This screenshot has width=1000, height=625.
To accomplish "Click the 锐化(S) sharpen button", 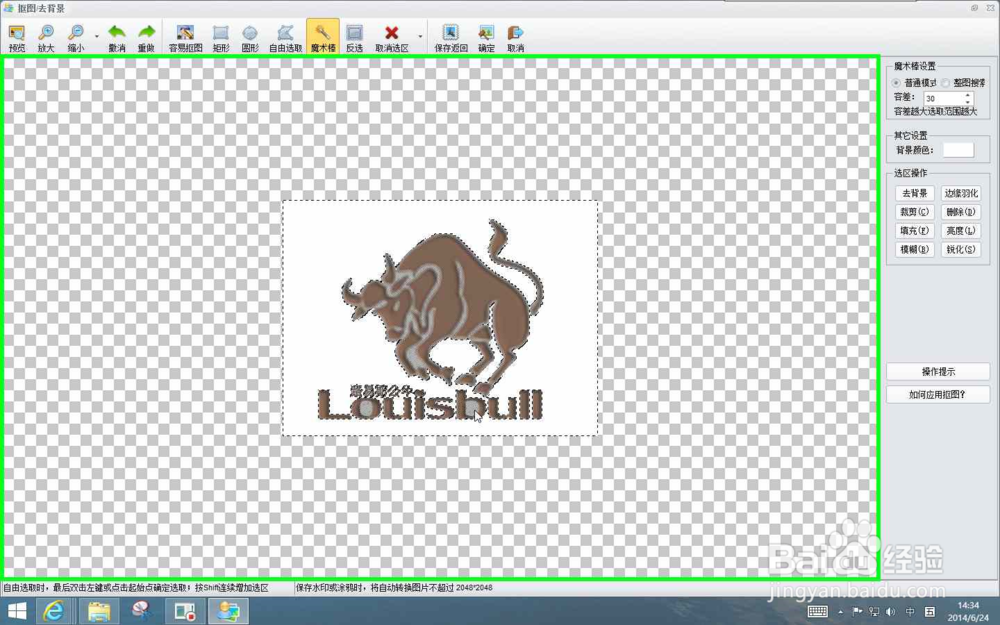I will click(x=960, y=249).
